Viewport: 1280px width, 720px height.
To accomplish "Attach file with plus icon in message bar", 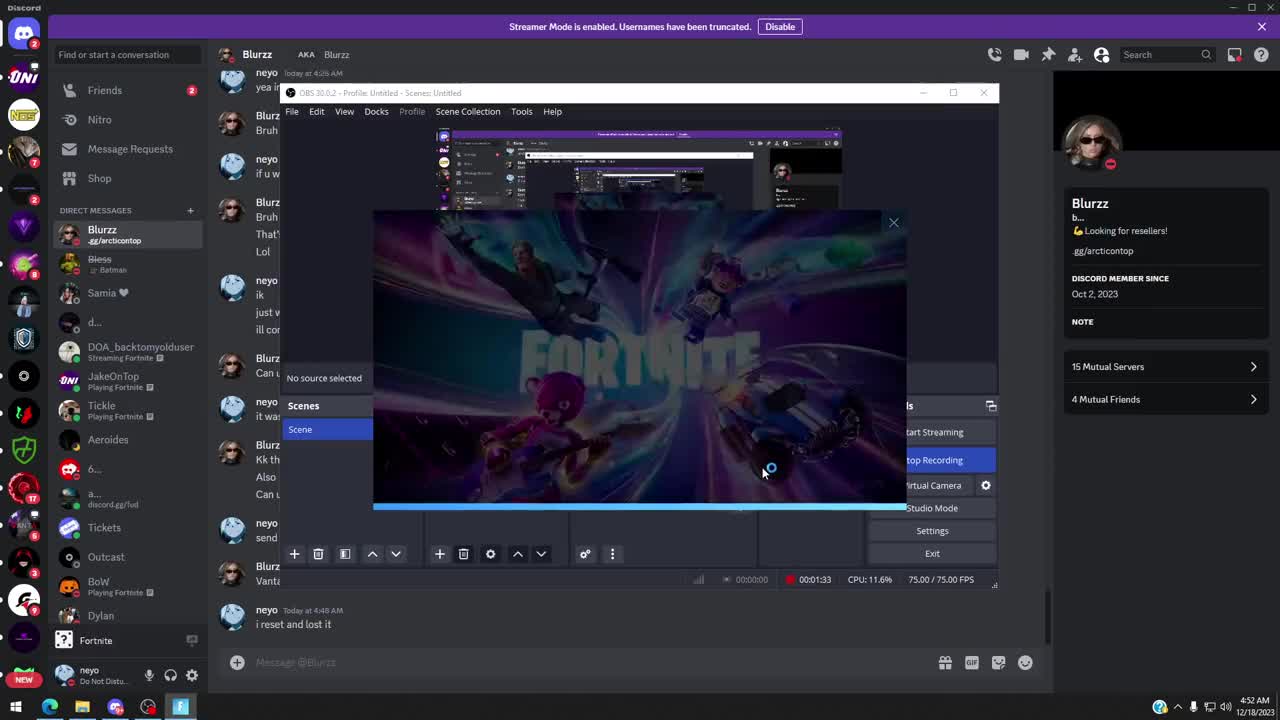I will pos(237,663).
